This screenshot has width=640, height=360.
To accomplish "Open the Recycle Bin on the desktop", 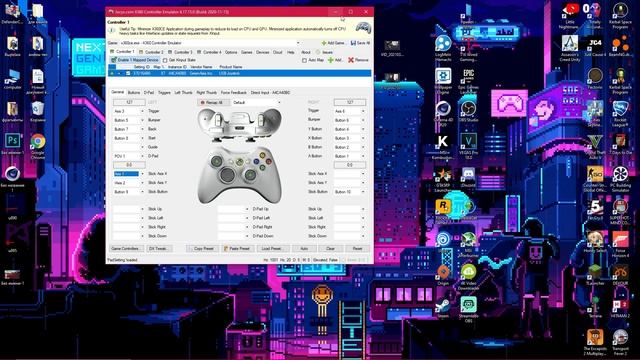I will (38, 109).
